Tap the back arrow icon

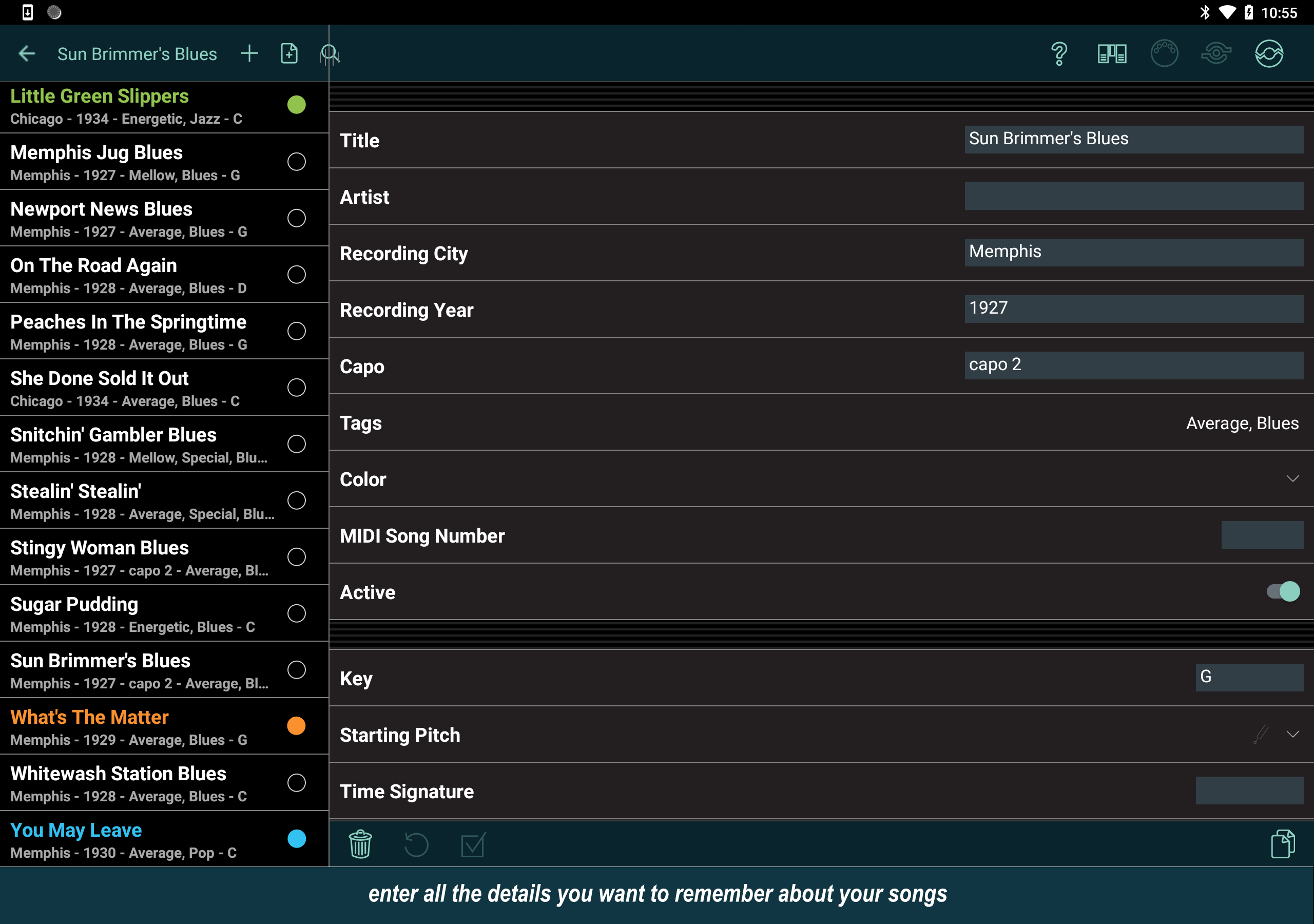[x=26, y=54]
